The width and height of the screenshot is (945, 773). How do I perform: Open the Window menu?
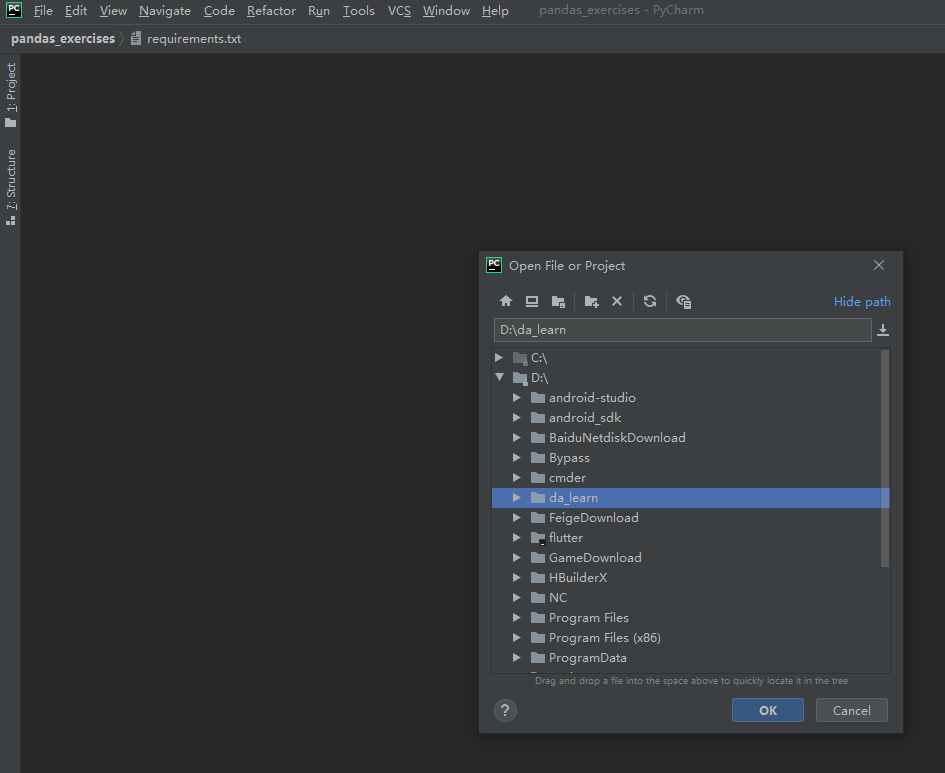tap(446, 11)
